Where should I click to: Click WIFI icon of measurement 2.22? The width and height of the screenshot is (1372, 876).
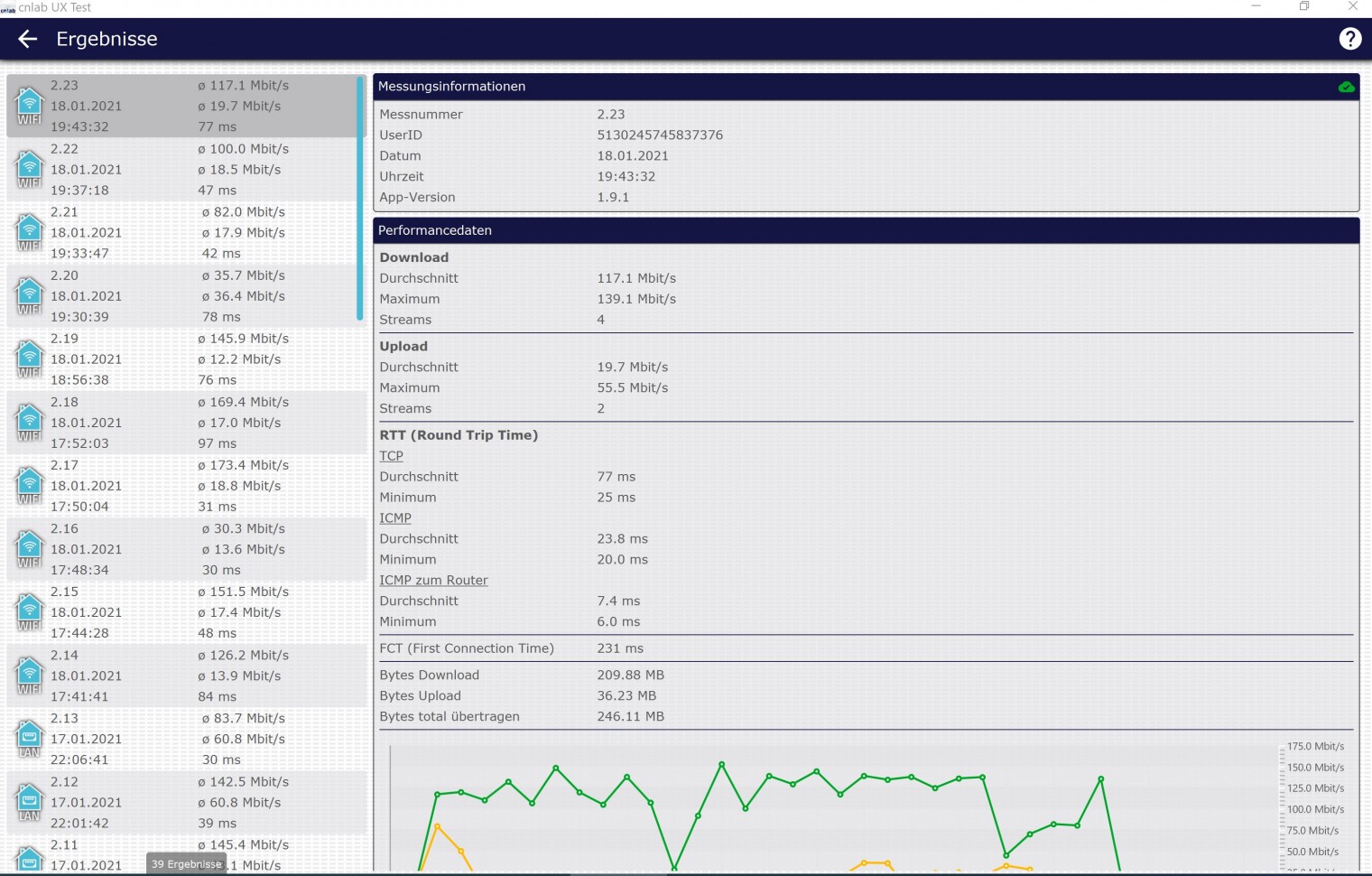(x=29, y=169)
